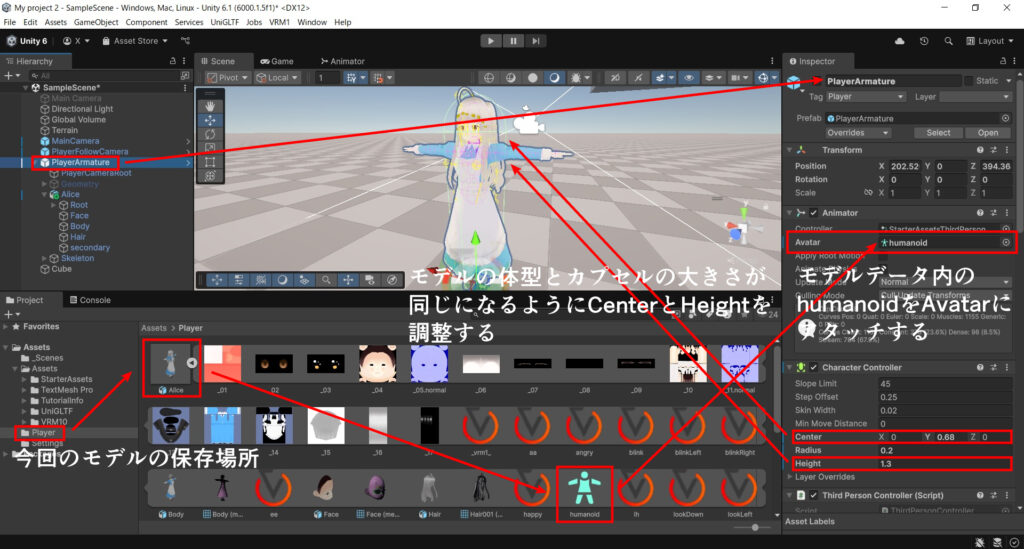The height and width of the screenshot is (549, 1024).
Task: Toggle the Static checkbox in Inspector
Action: tap(968, 81)
